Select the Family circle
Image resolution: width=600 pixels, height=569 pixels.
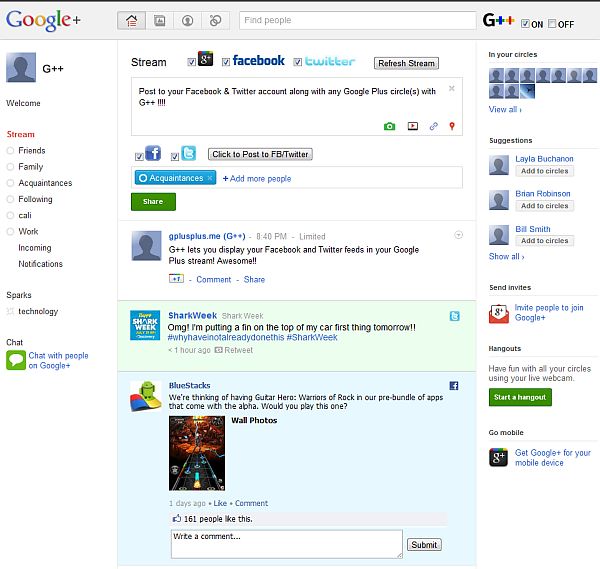pos(31,166)
